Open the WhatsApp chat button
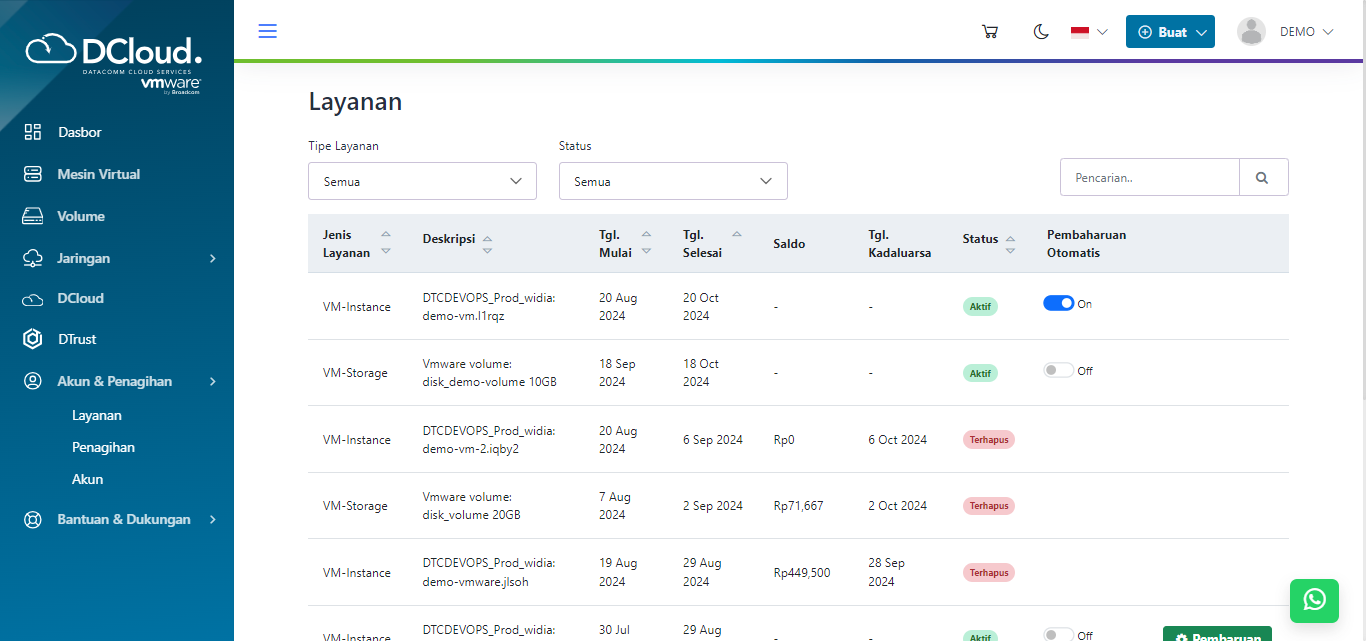 tap(1314, 600)
